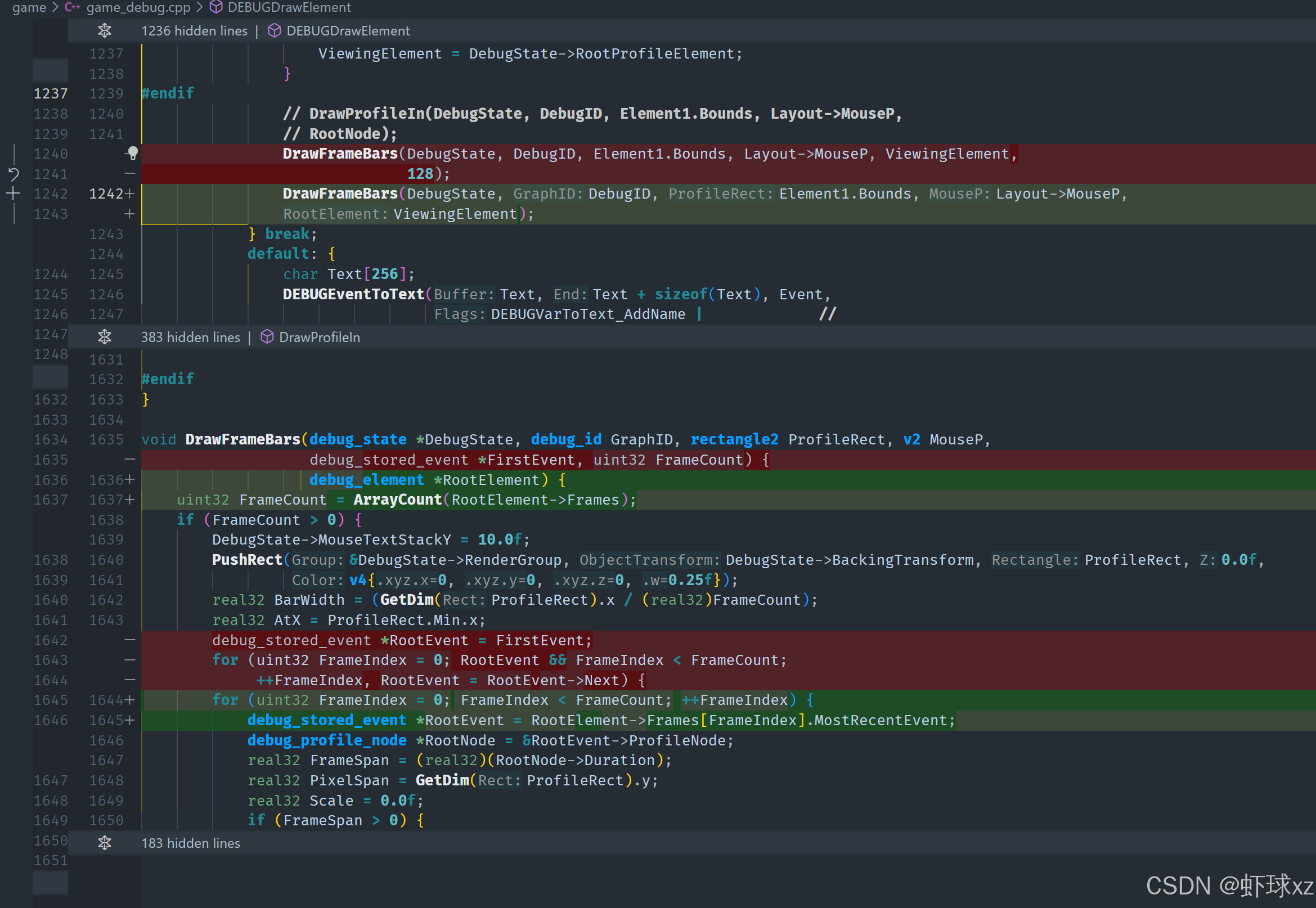Click the 128 literal on deleted line
This screenshot has height=908, width=1316.
420,174
